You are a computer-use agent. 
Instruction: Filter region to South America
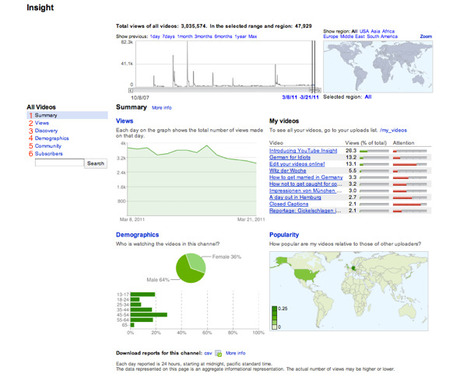click(x=382, y=36)
